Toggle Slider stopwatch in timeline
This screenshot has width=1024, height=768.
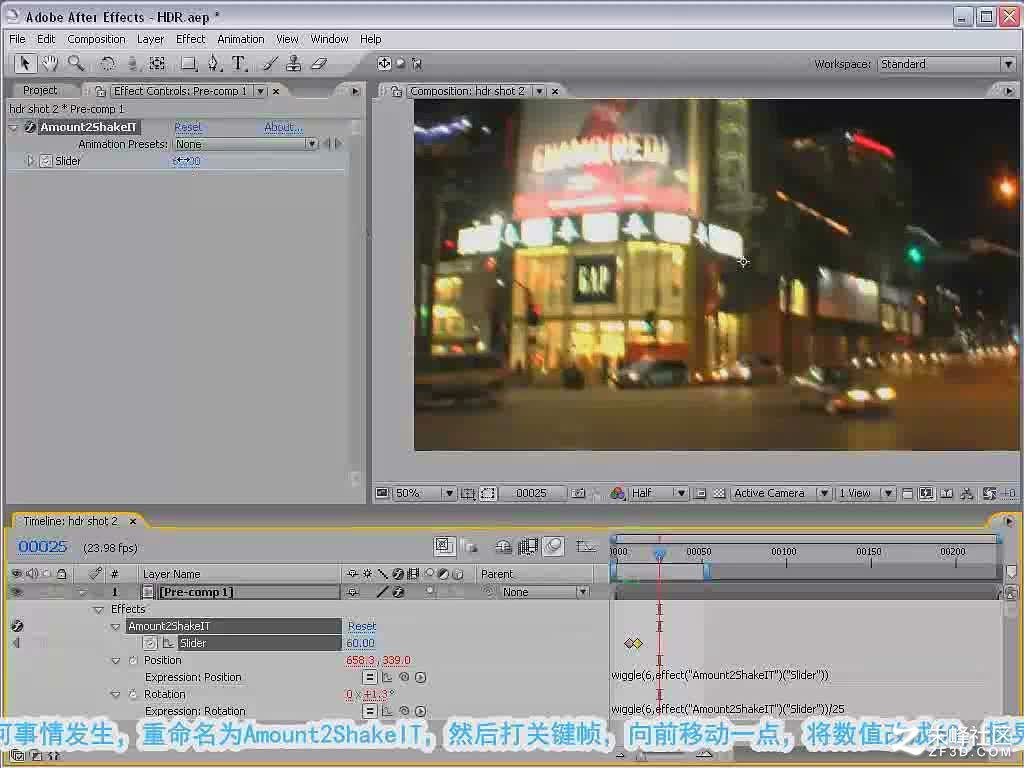(150, 643)
